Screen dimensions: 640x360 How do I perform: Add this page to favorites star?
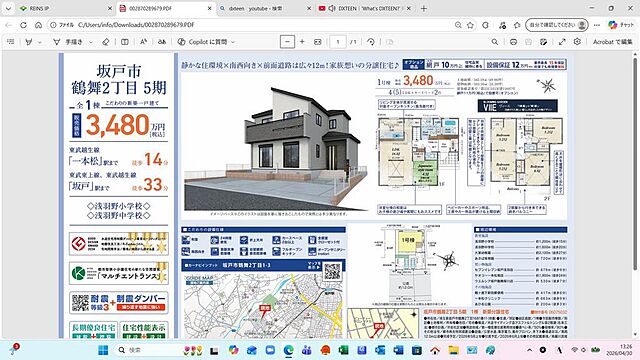(470, 25)
